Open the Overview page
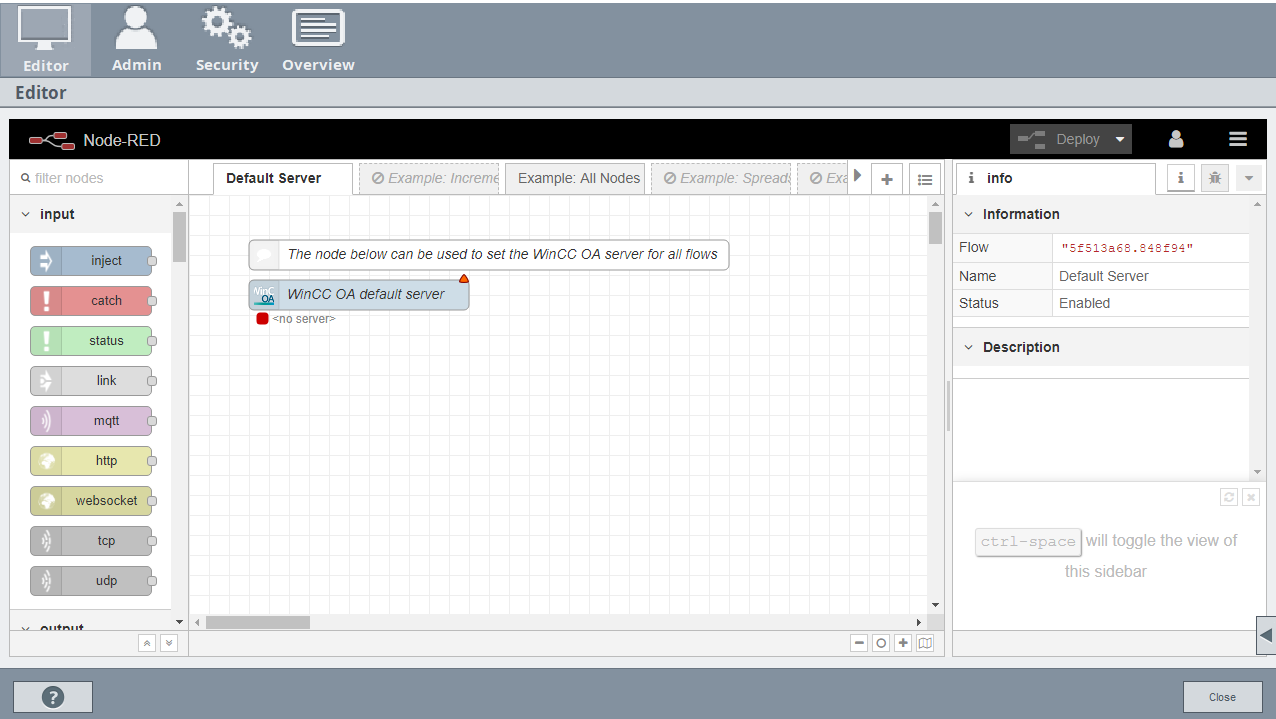 tap(318, 40)
